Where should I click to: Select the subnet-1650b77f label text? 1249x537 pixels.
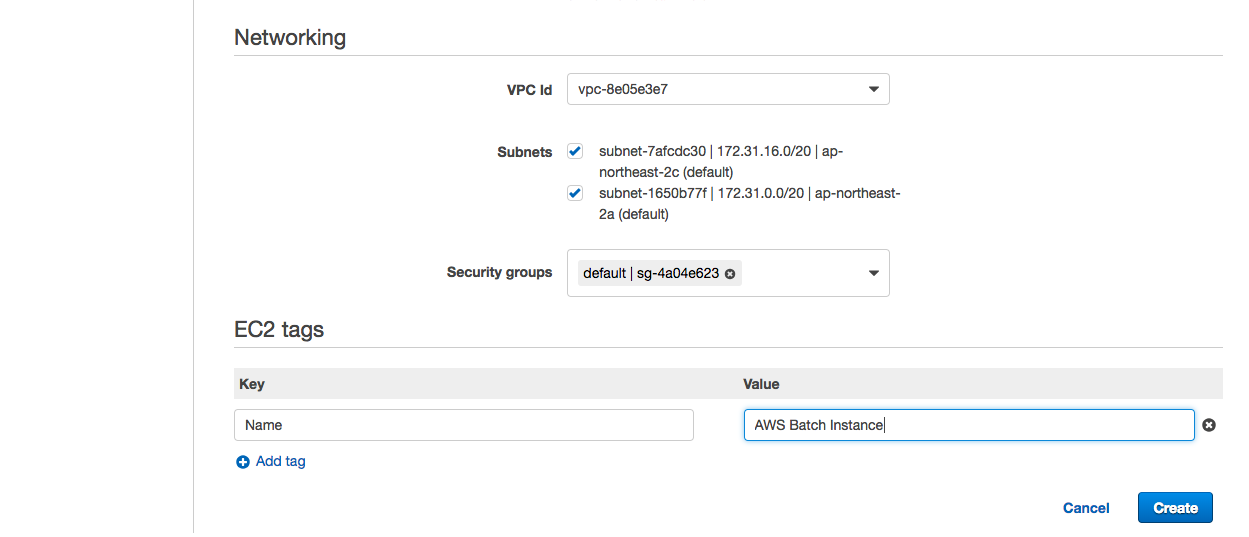[x=749, y=203]
